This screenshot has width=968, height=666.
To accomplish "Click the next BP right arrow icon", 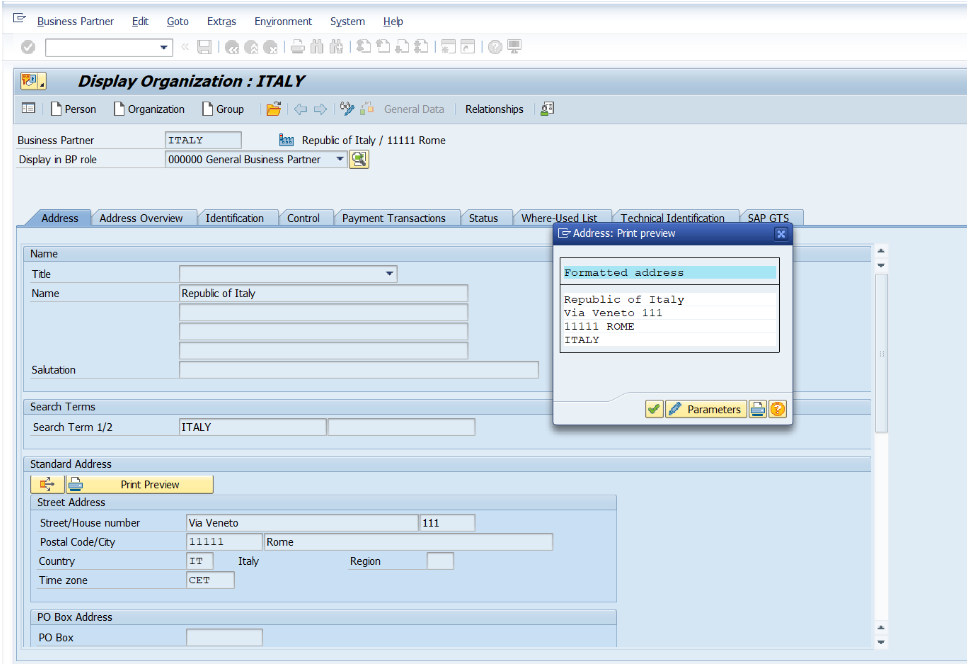I will click(320, 109).
